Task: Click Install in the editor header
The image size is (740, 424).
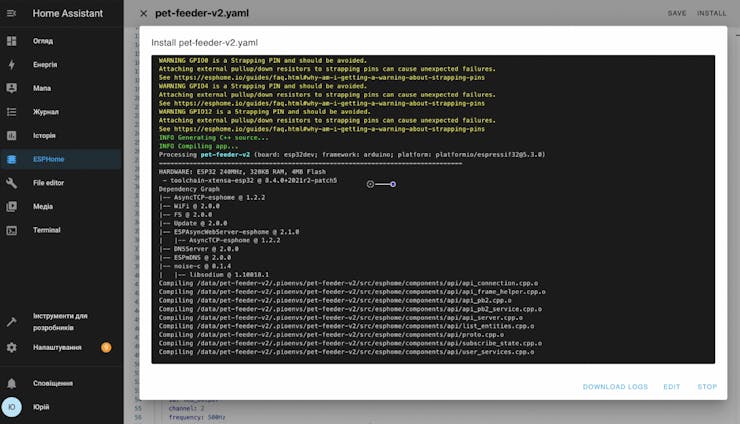Action: click(x=712, y=13)
